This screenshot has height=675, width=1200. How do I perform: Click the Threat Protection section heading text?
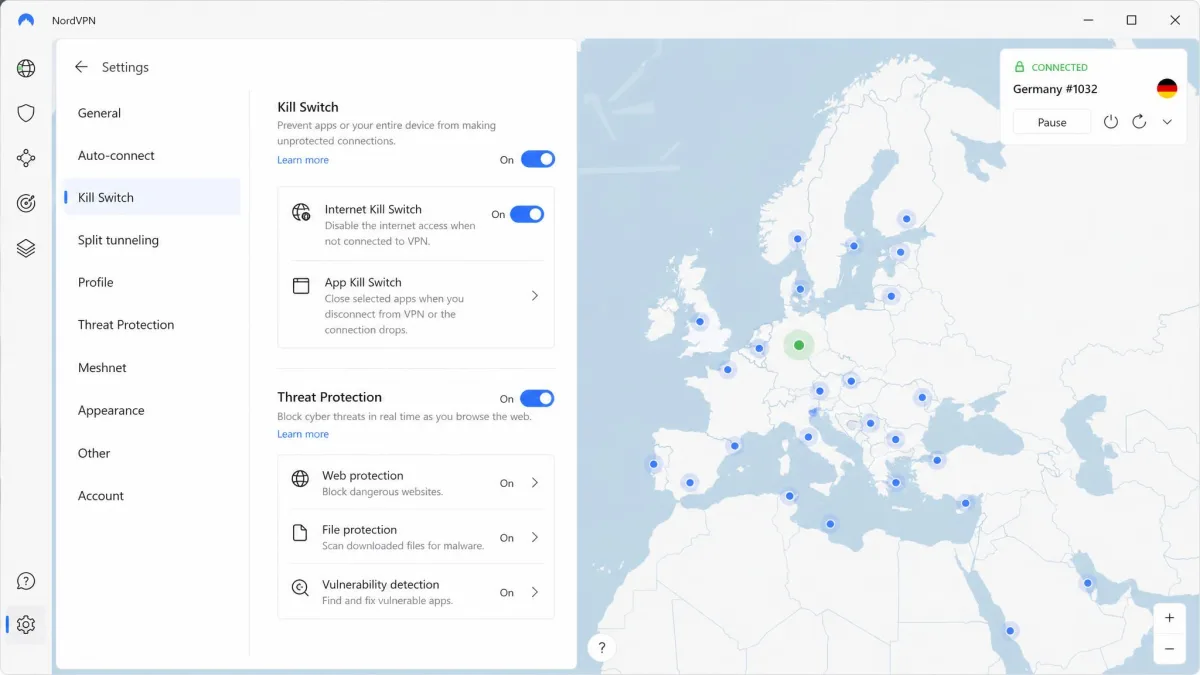pyautogui.click(x=330, y=397)
